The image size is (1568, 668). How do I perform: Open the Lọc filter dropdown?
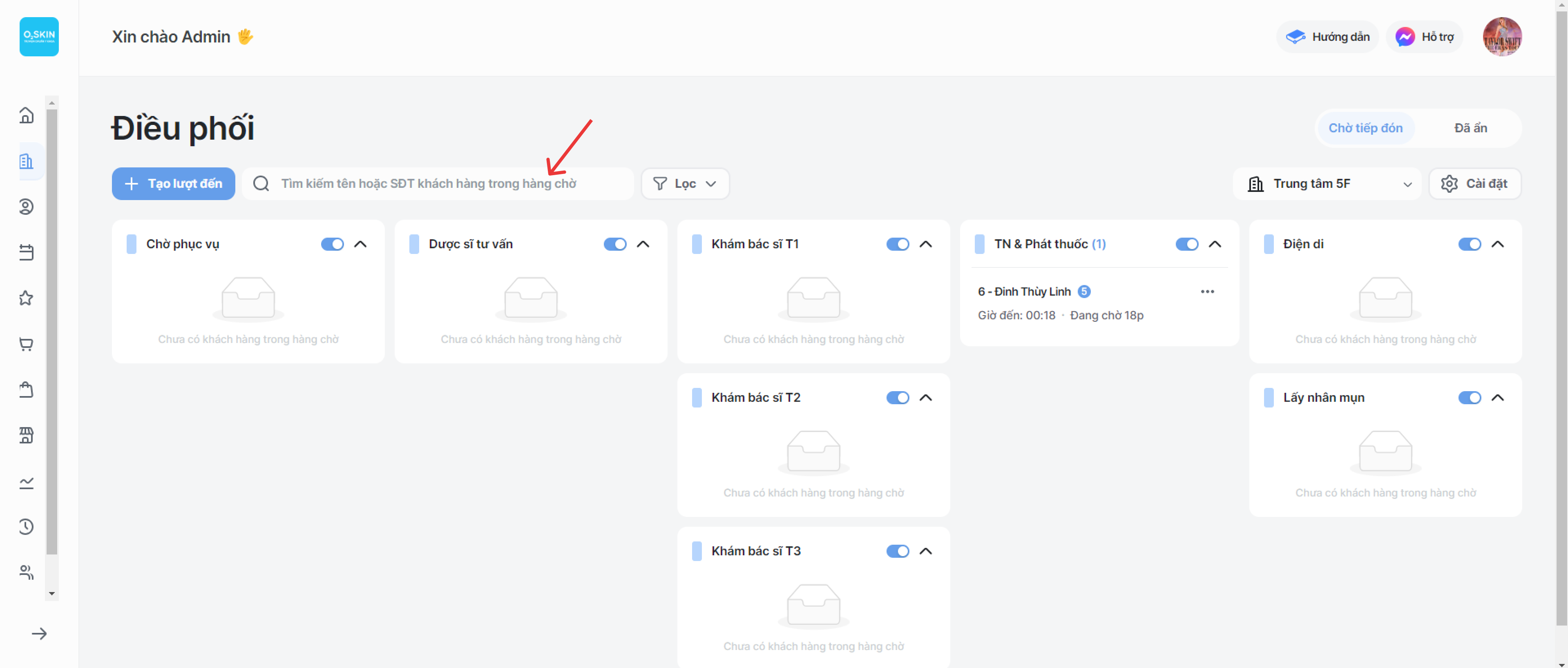(x=685, y=184)
